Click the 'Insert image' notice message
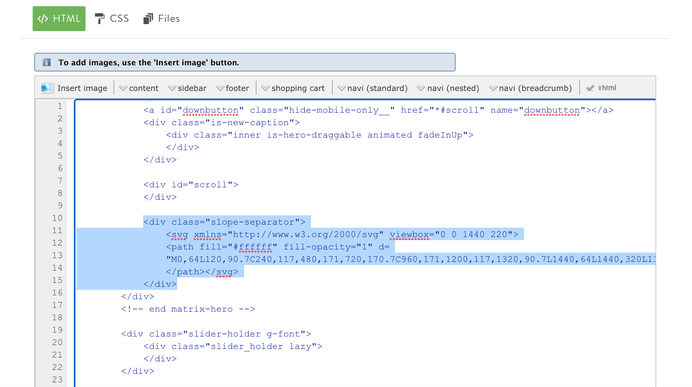 click(149, 62)
